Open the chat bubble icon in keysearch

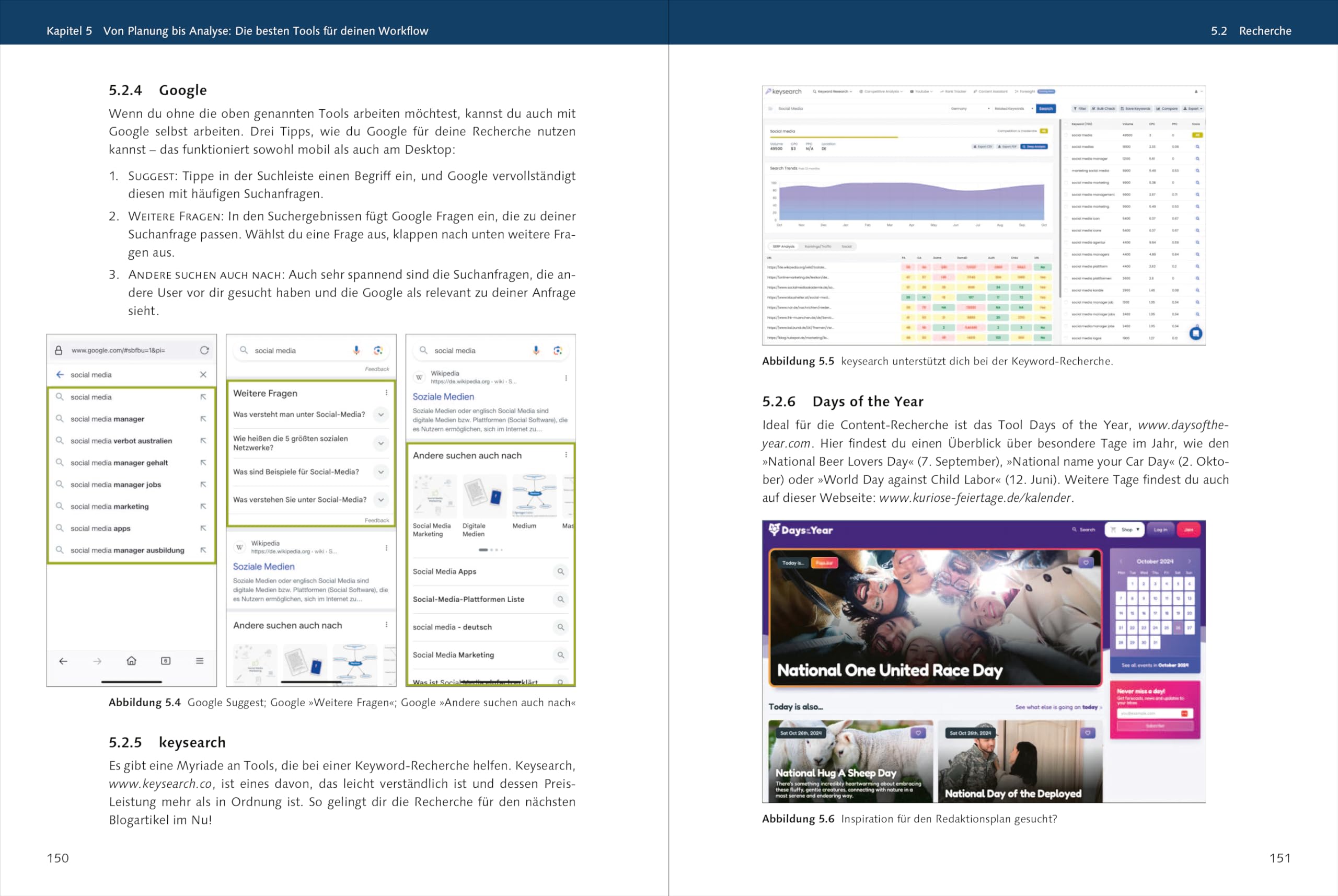(x=1196, y=333)
